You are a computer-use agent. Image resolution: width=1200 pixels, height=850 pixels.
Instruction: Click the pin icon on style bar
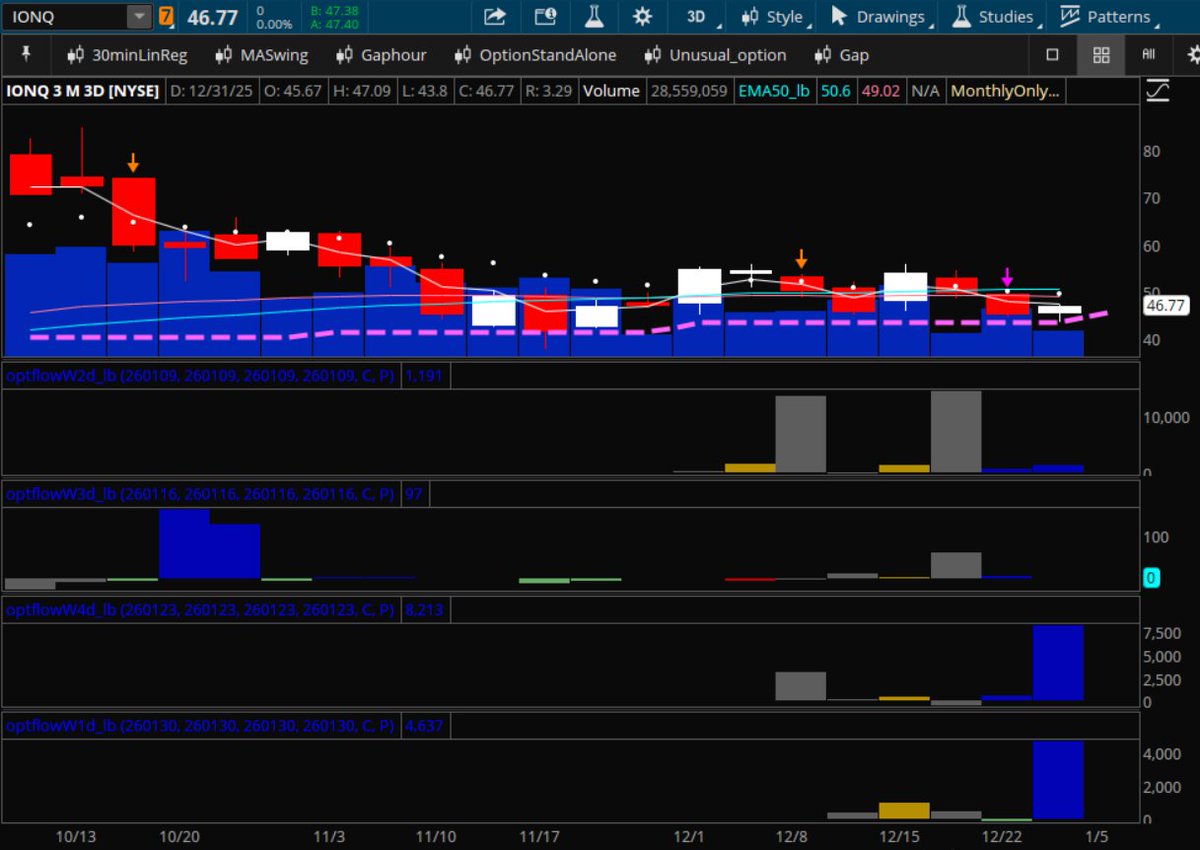coord(27,54)
